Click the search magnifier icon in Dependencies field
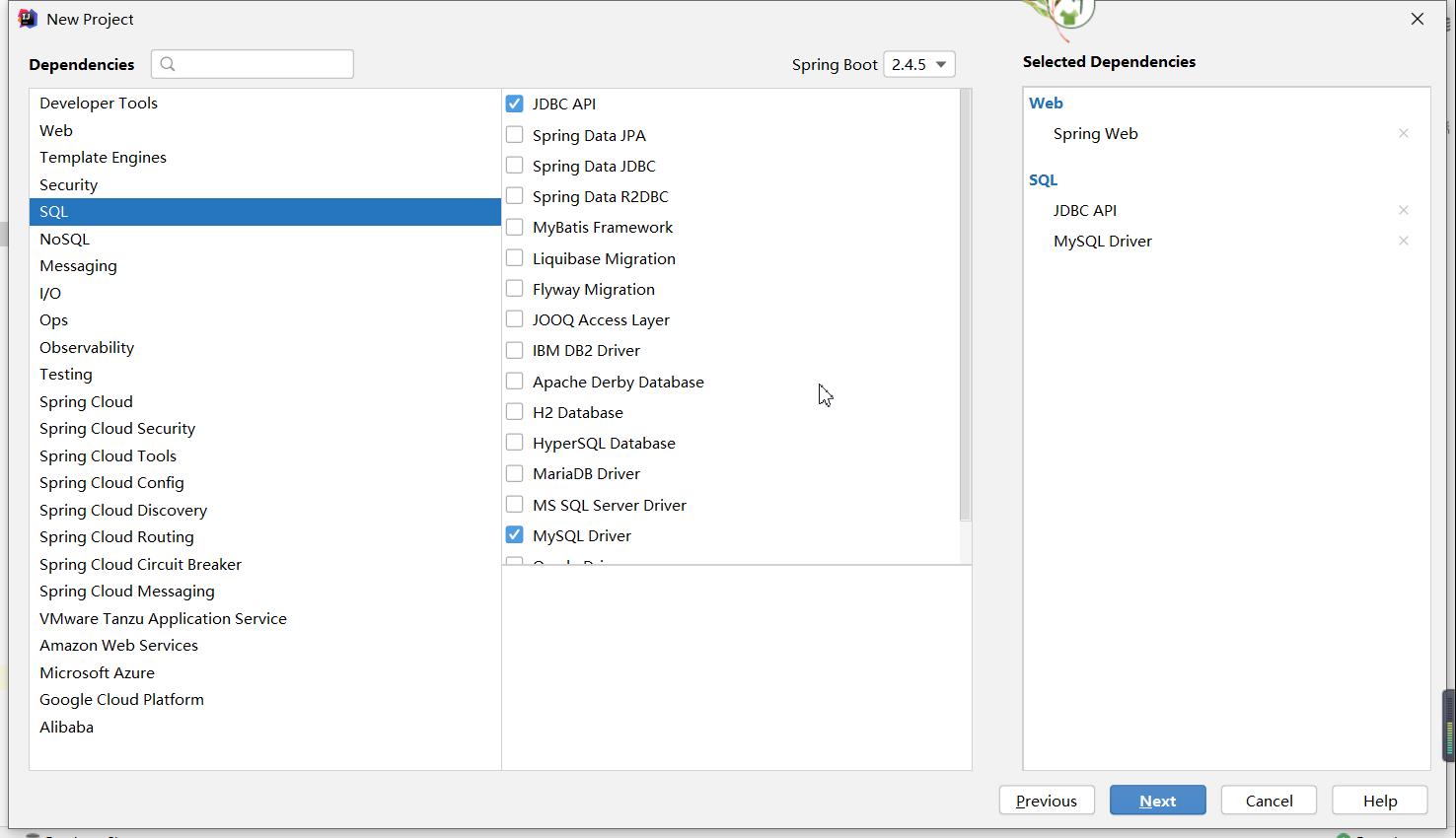Screen dimensions: 1456x838 168,64
